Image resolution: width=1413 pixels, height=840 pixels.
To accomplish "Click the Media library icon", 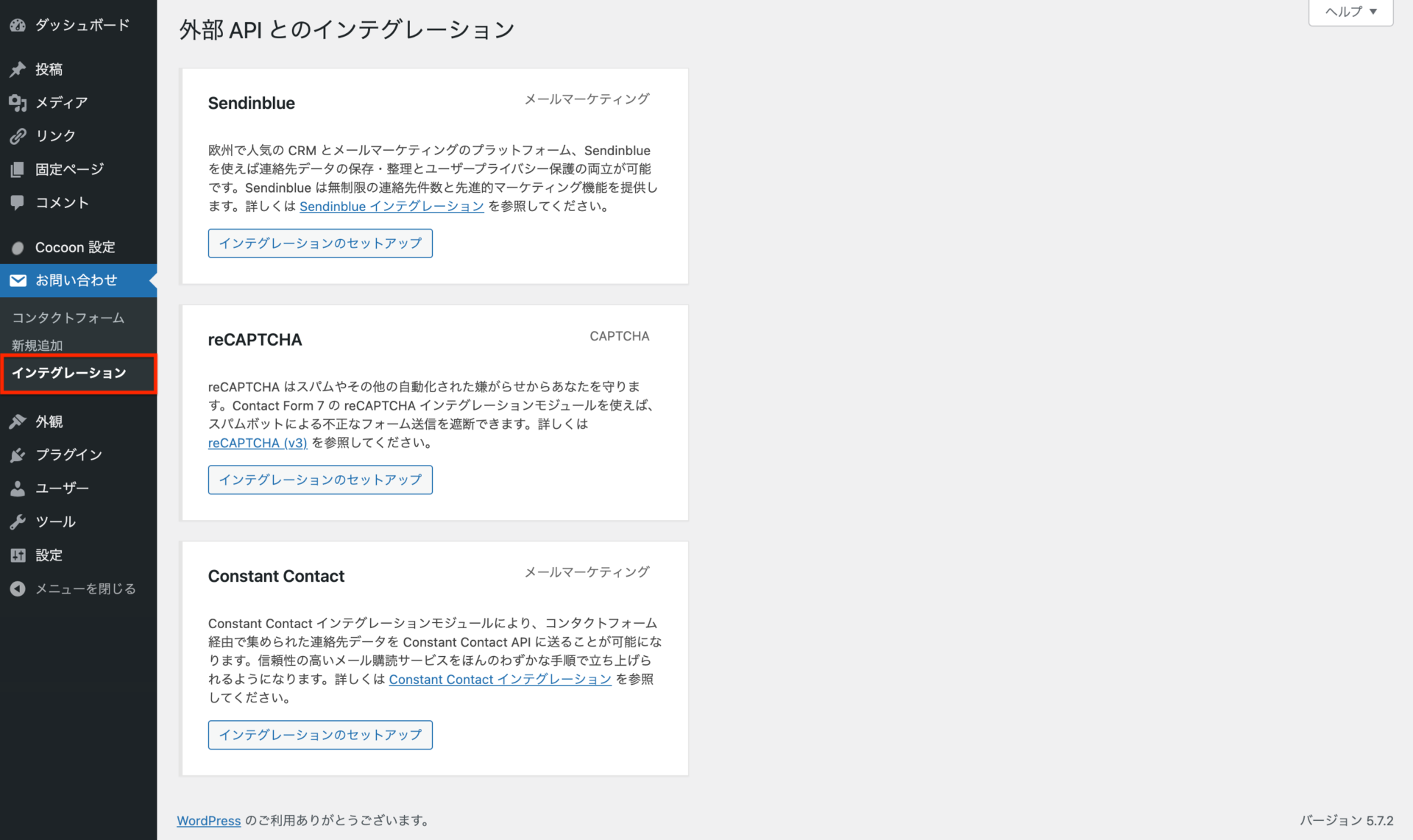I will (x=18, y=103).
